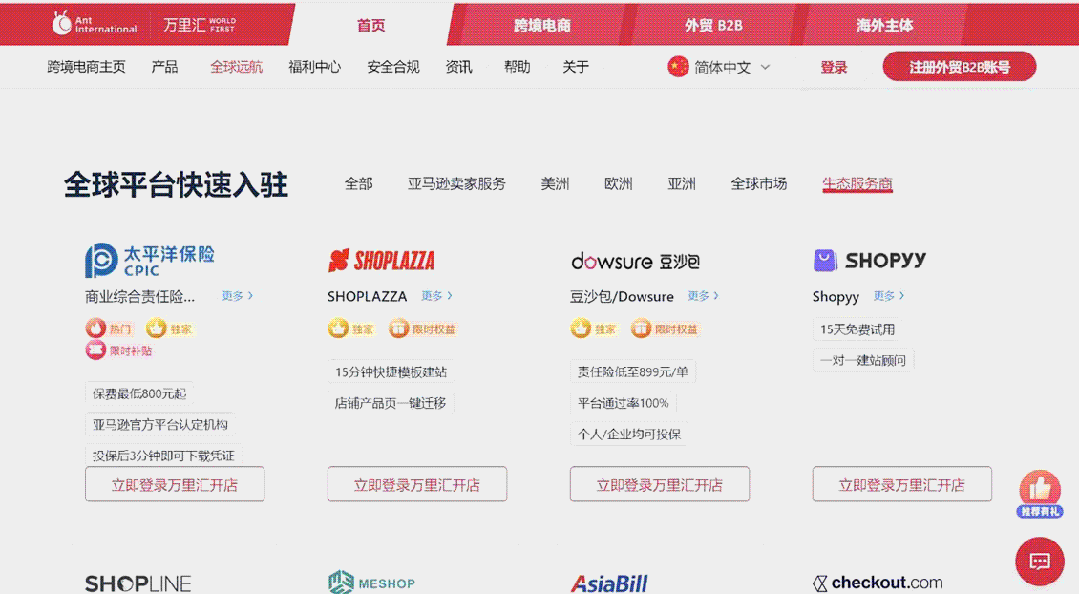Click the 热门 badge icon under 太平洋保险
1079x594 pixels.
(96, 328)
